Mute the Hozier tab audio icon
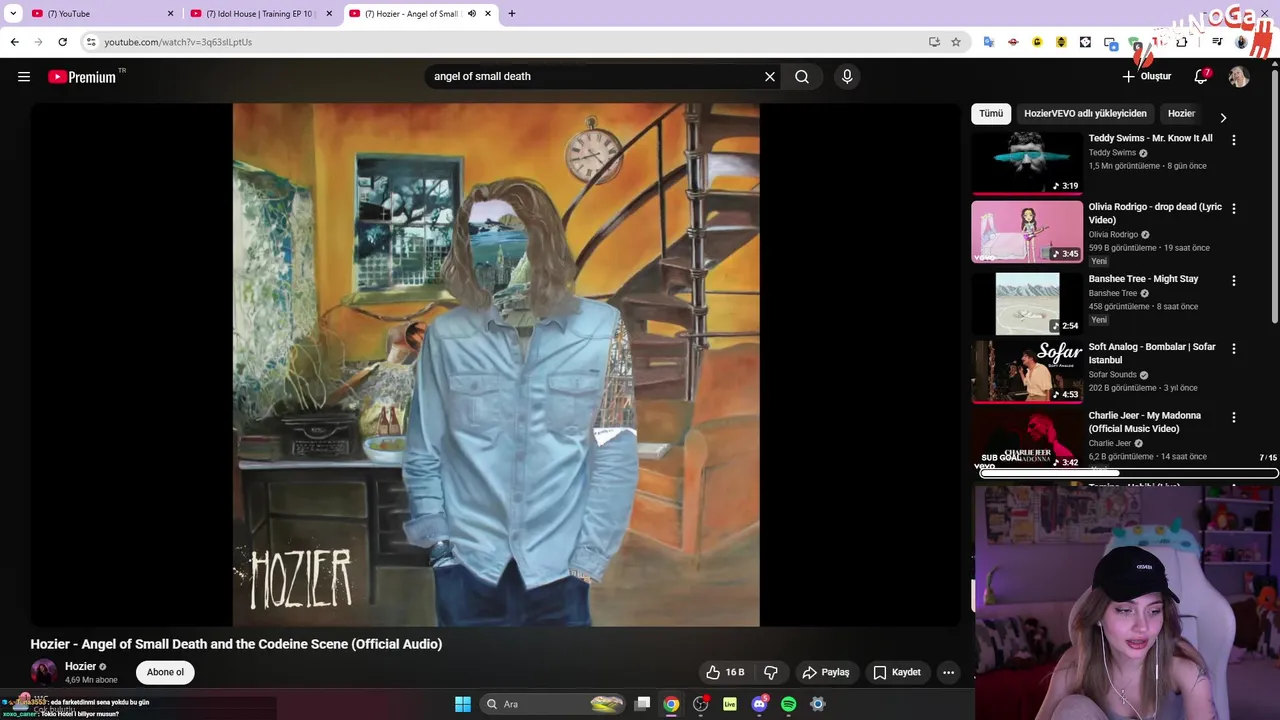 pyautogui.click(x=471, y=14)
